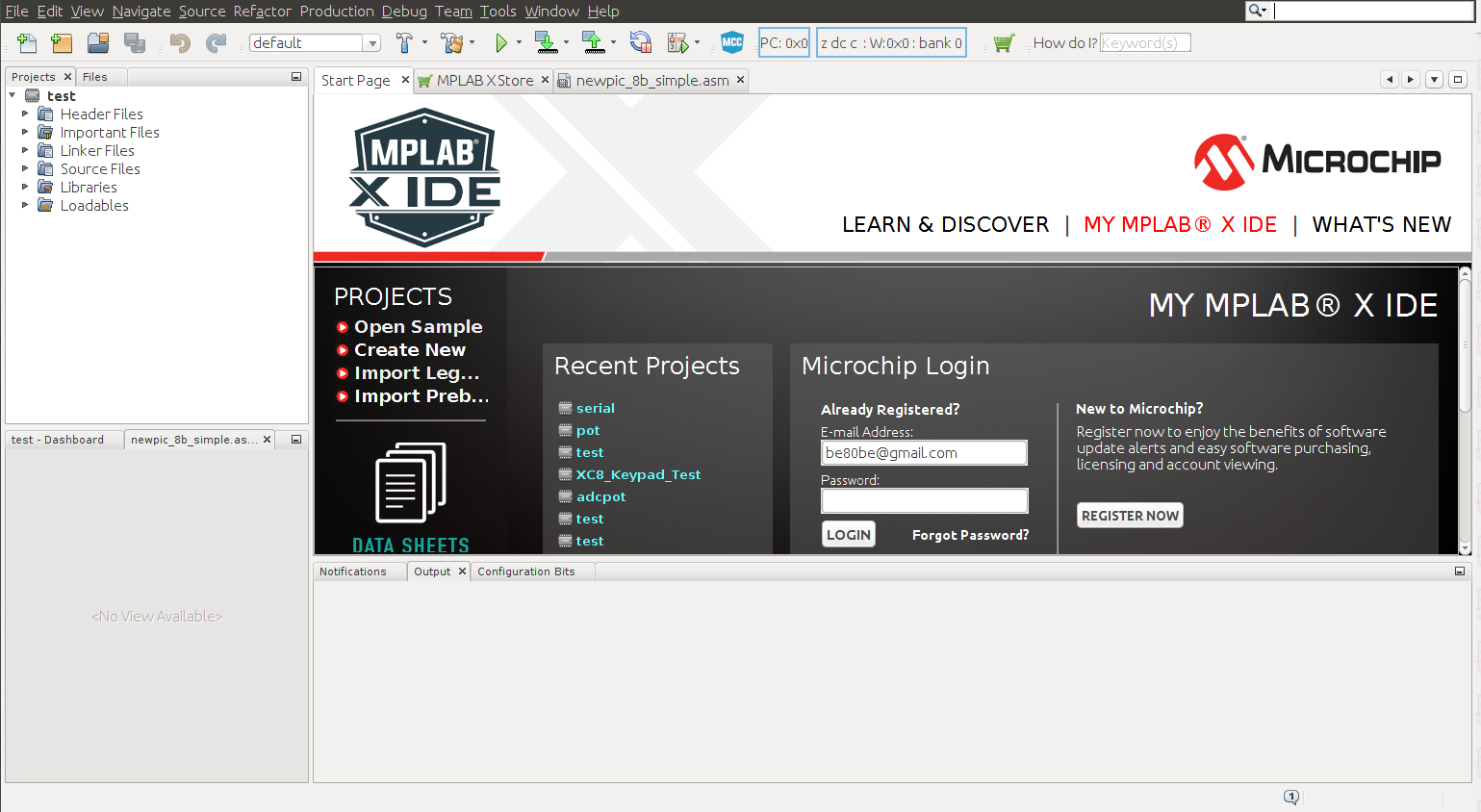Open the LEARN & DISCOVER section

[x=945, y=224]
